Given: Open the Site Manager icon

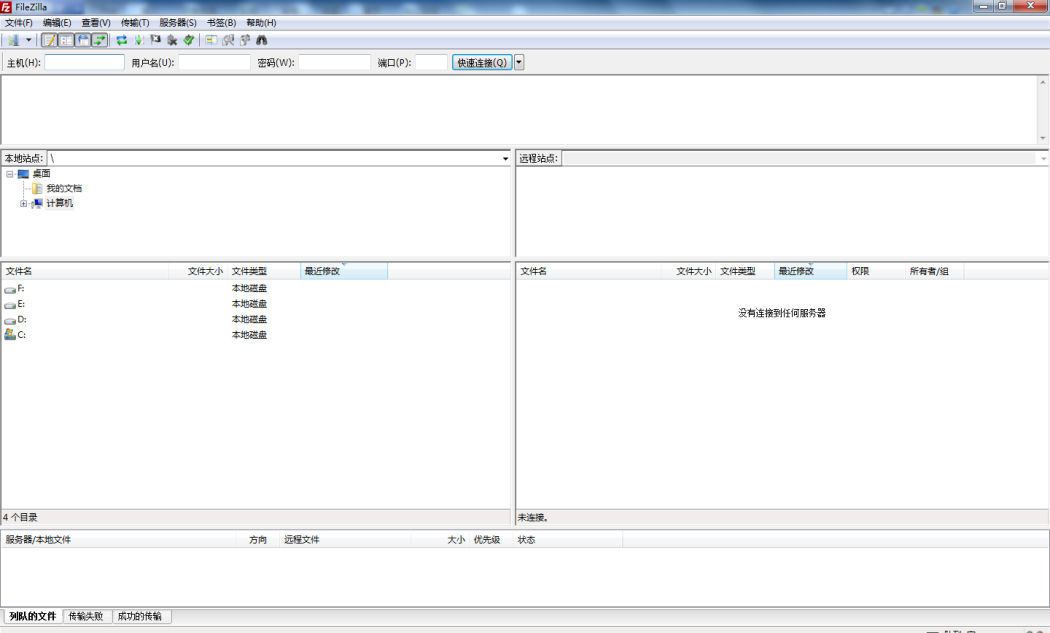Looking at the screenshot, I should (13, 40).
